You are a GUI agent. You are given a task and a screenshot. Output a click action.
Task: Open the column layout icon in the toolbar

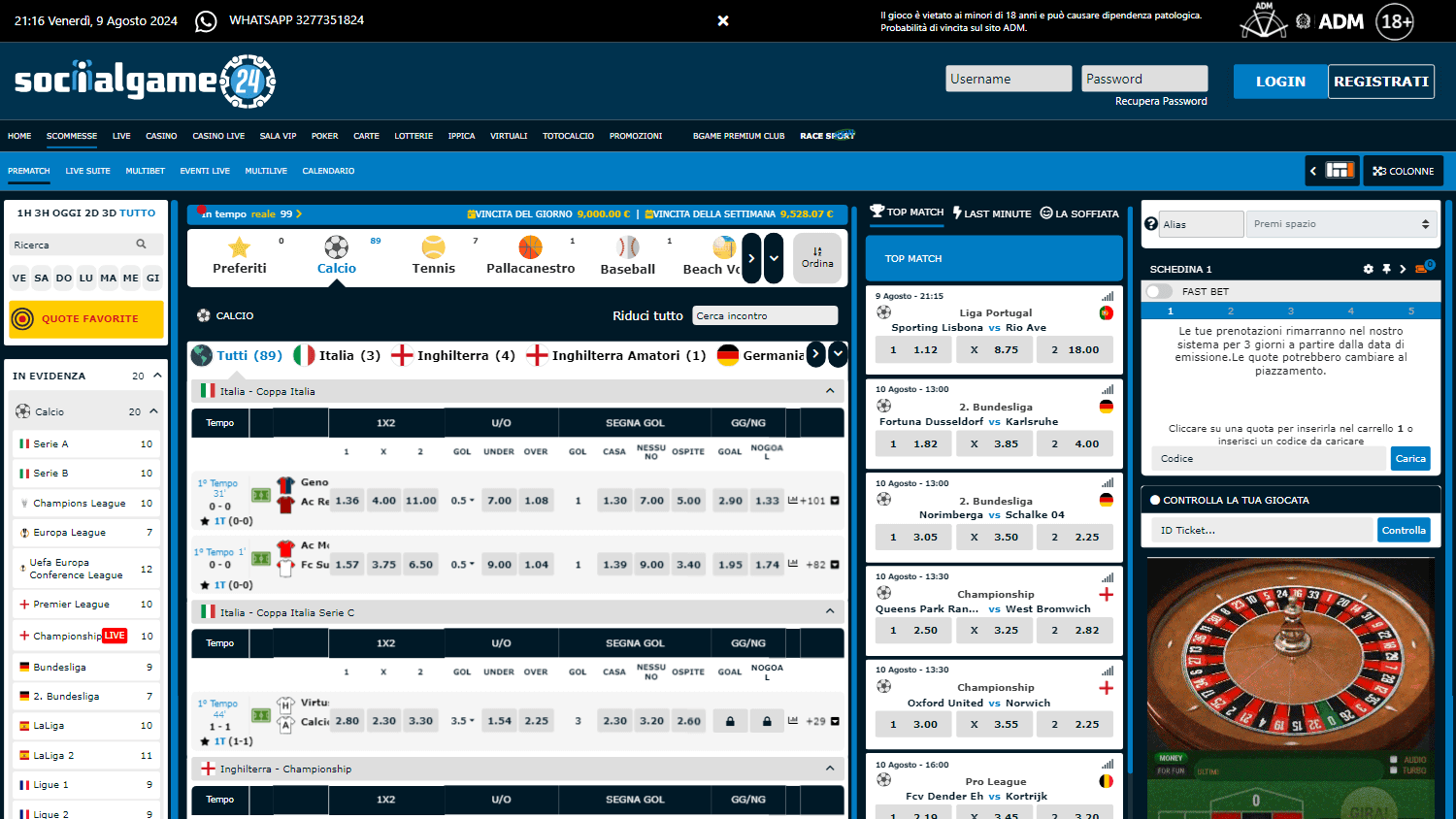1340,170
